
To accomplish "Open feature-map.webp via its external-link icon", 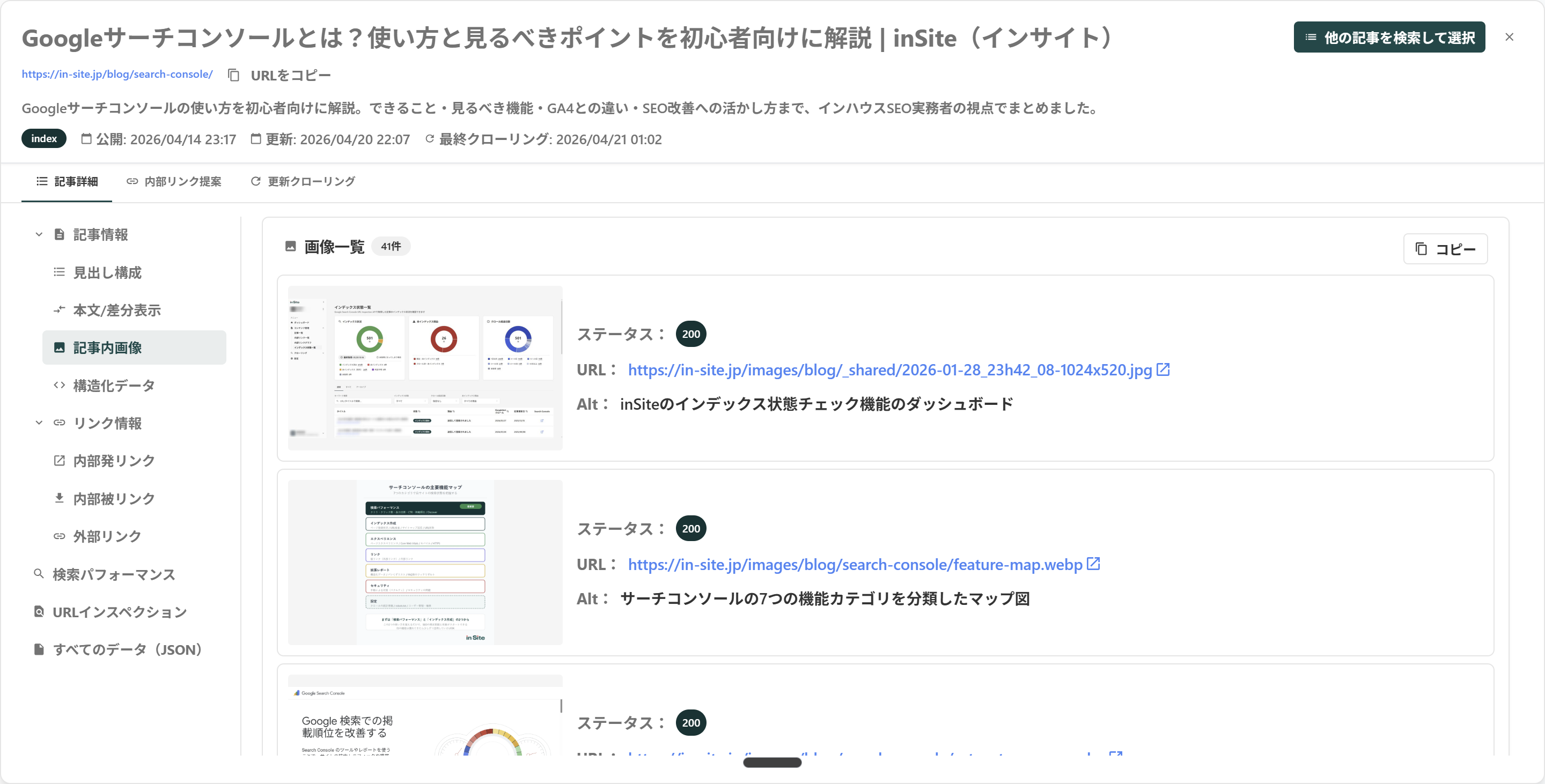I will point(1093,564).
